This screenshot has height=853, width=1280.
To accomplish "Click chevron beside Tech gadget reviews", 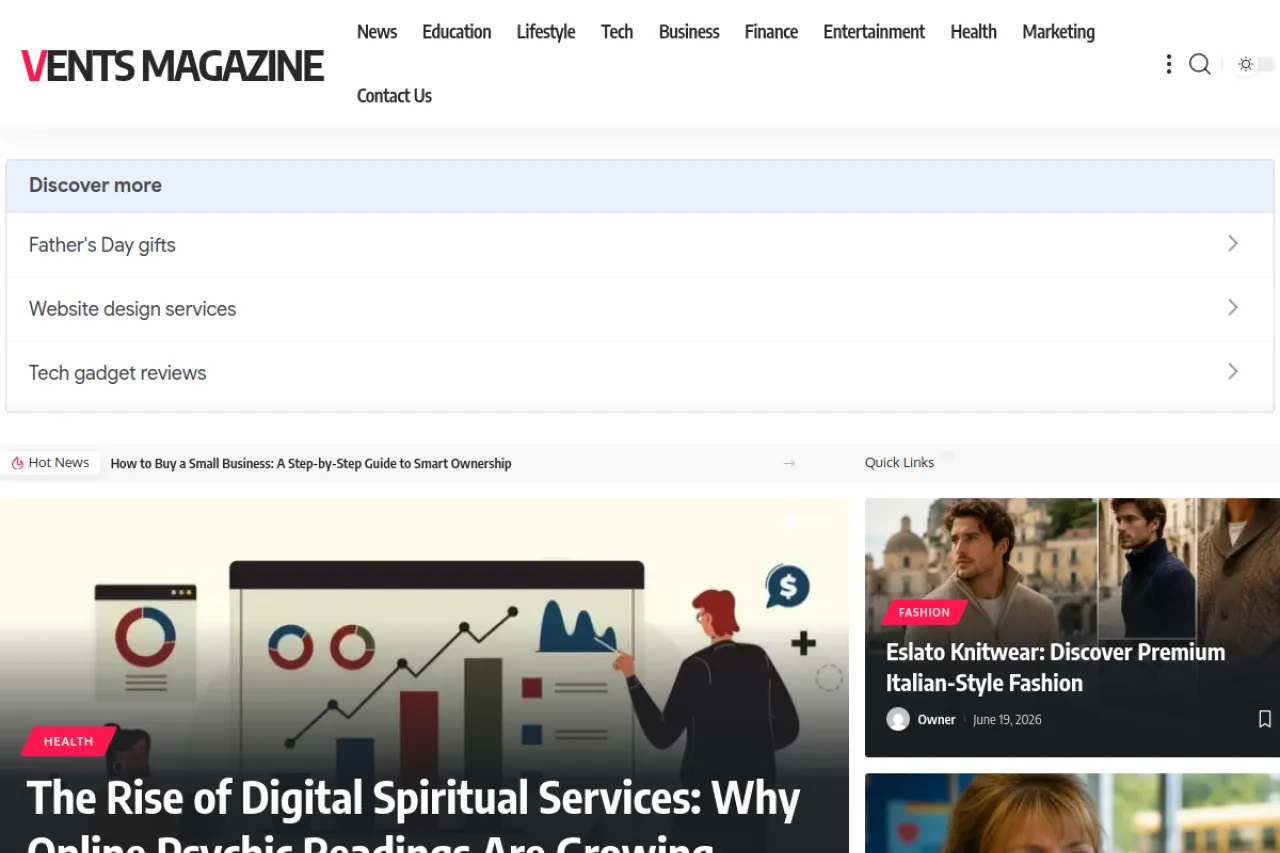I will pyautogui.click(x=1233, y=371).
